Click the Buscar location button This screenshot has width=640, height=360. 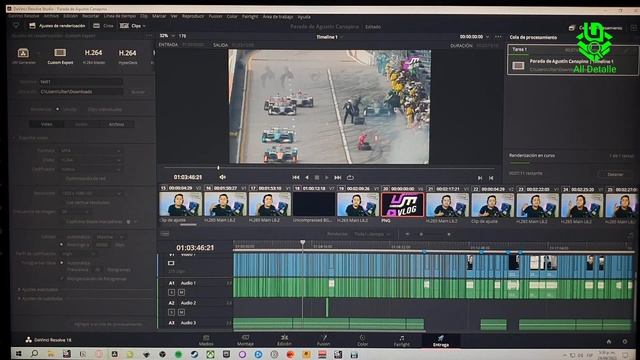click(x=138, y=92)
